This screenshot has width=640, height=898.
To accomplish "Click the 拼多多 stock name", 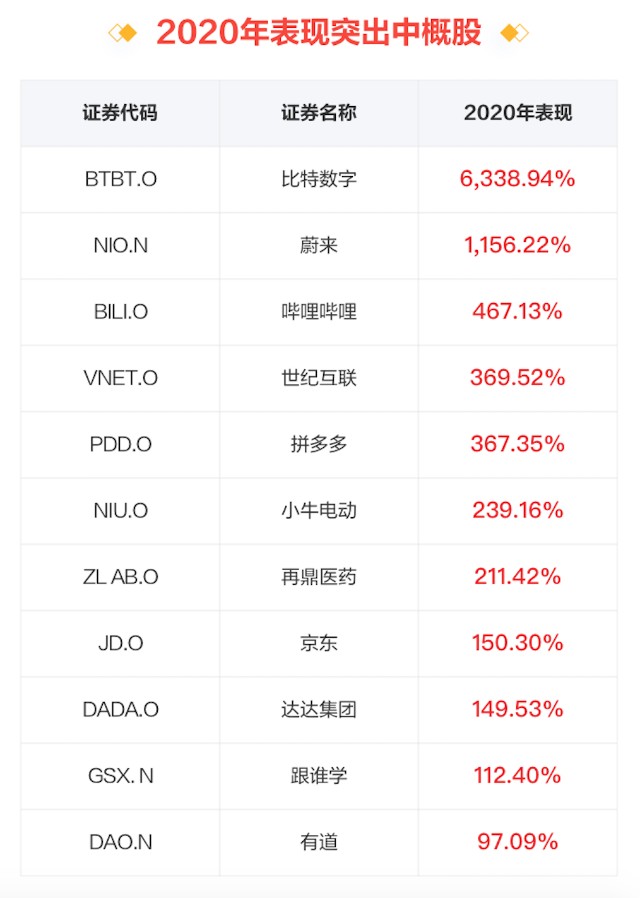I will 319,444.
